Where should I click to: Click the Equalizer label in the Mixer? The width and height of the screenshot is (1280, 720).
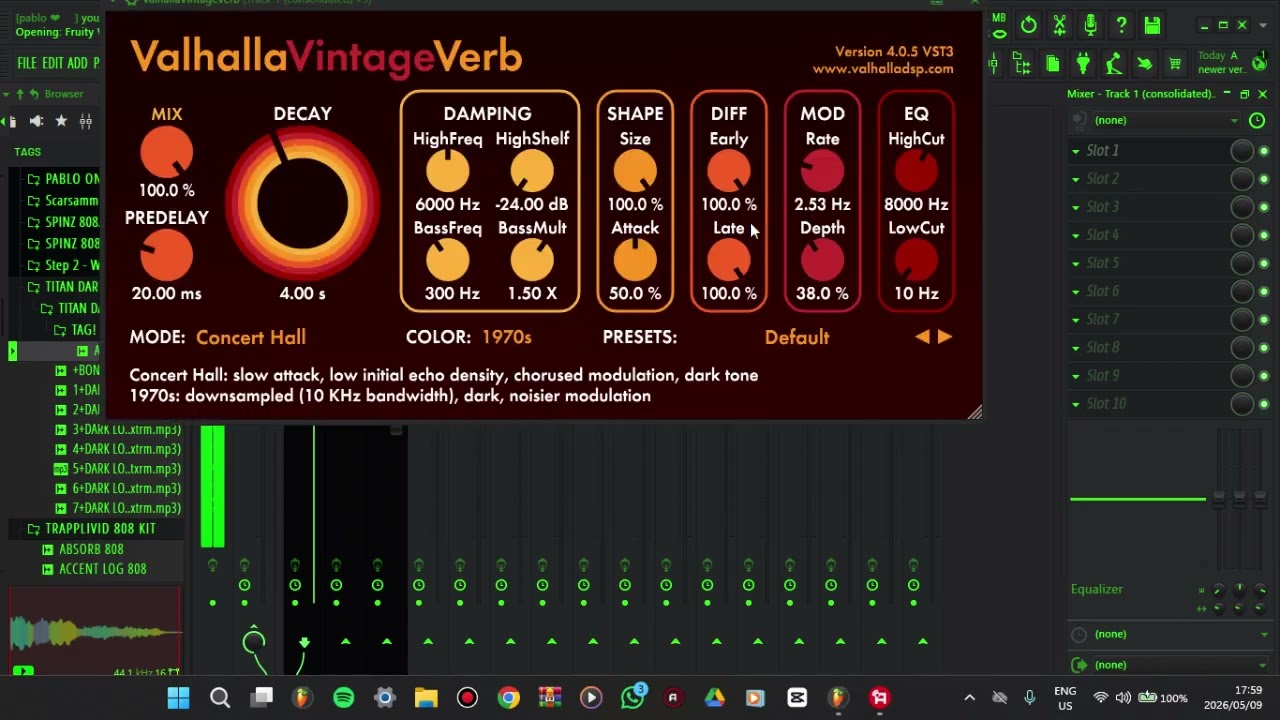[x=1097, y=589]
